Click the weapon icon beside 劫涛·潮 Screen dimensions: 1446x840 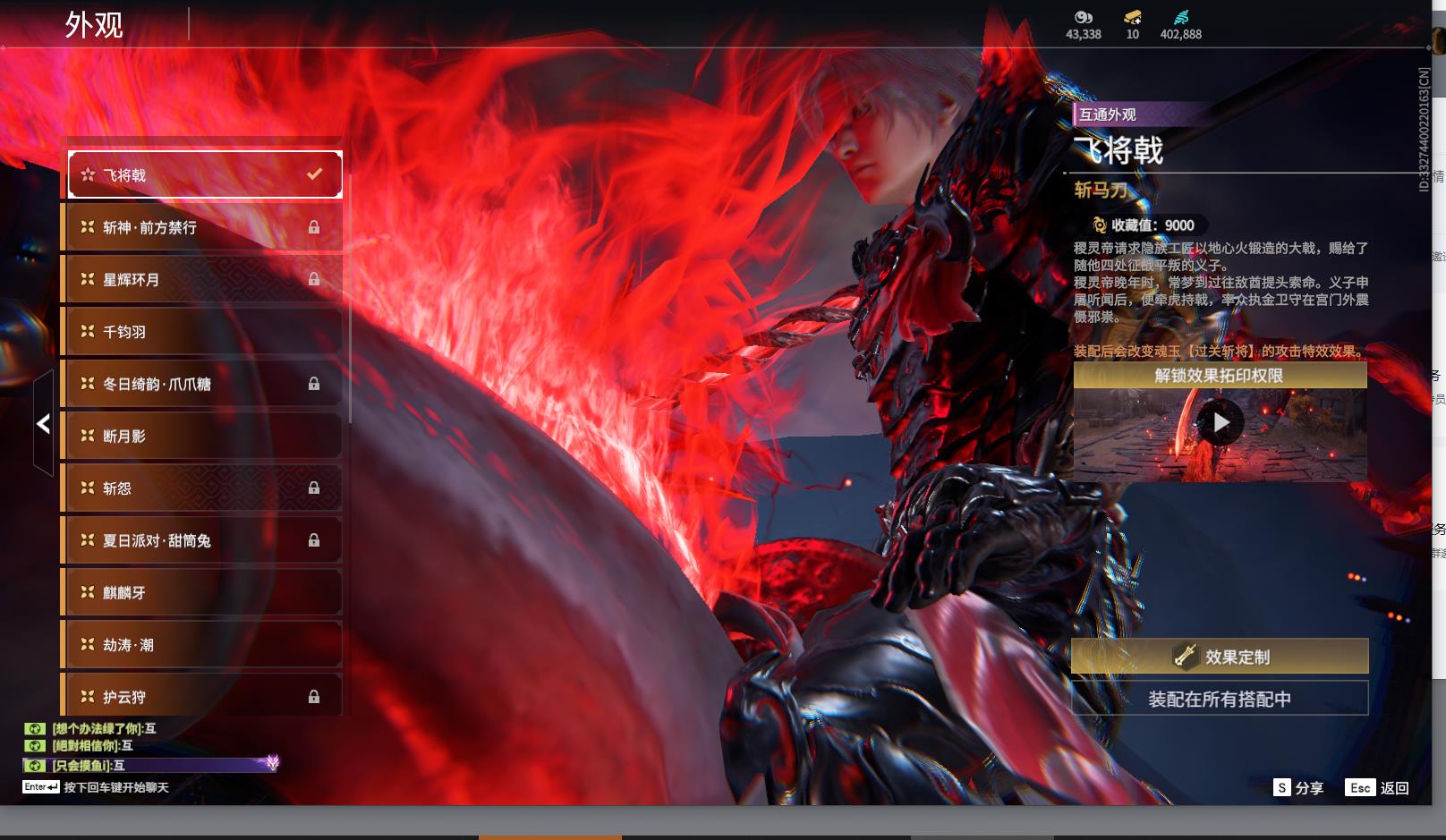coord(88,644)
